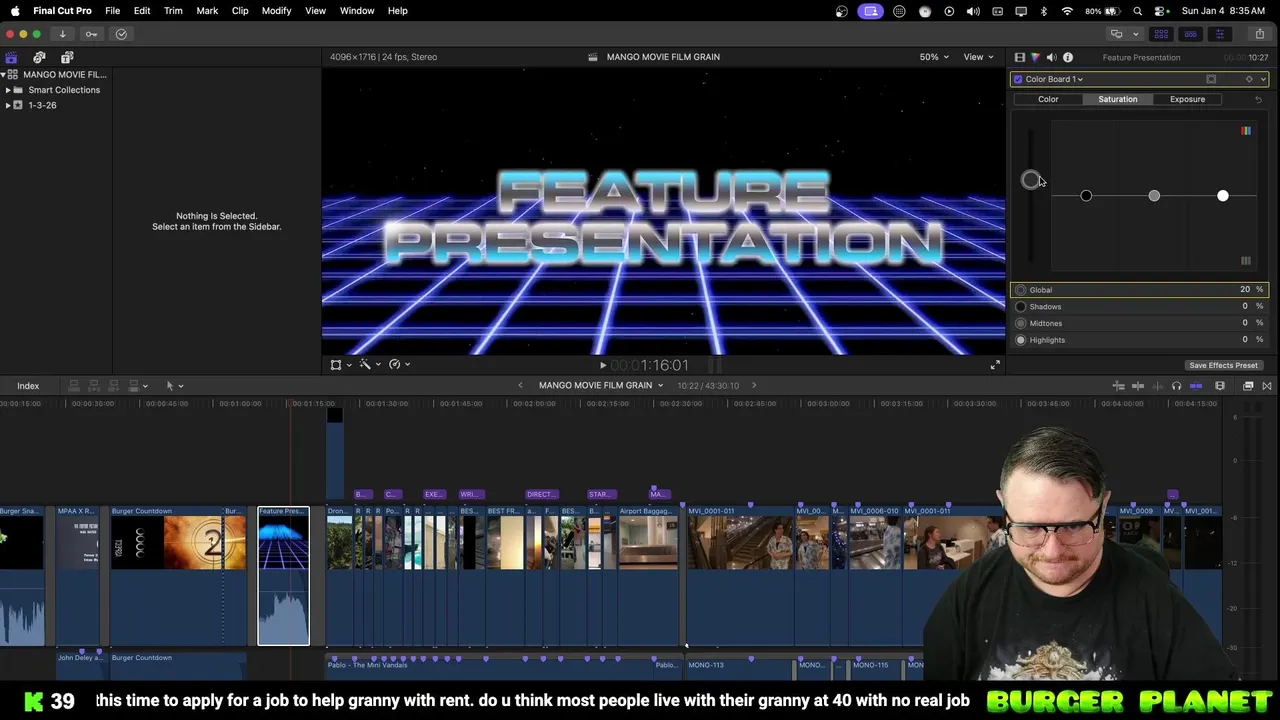
Task: Open clip appearance filmstrip icon
Action: (1220, 386)
